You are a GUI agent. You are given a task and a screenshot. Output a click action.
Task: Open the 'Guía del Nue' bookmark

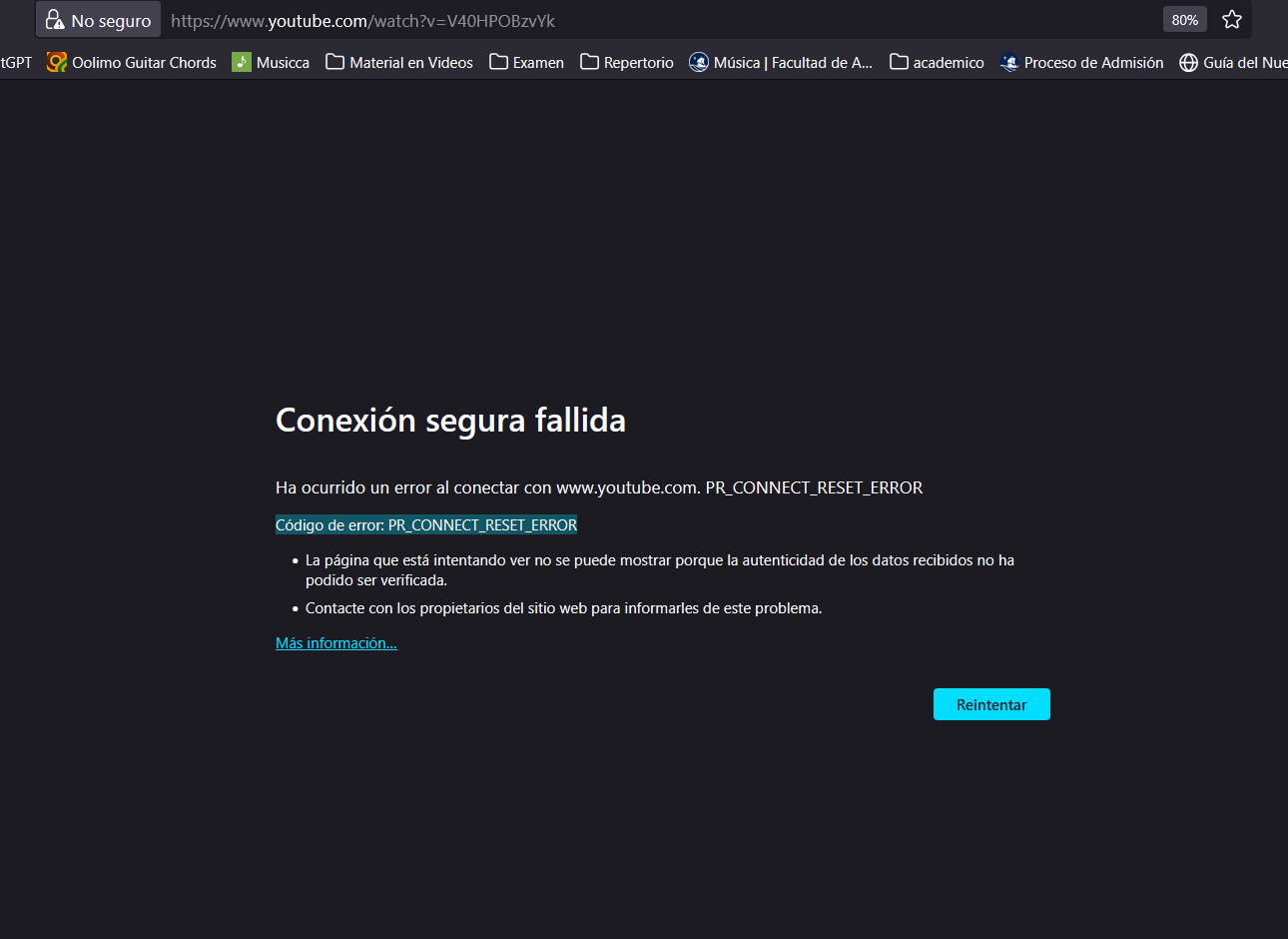coord(1233,62)
